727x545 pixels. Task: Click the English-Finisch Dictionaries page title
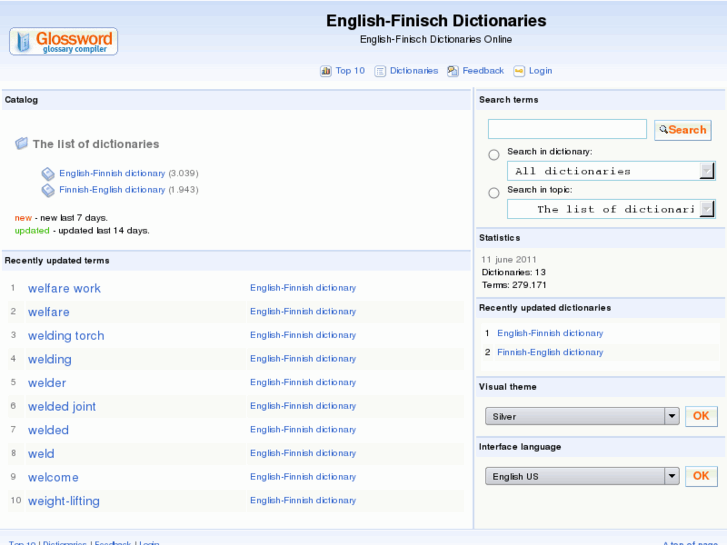[436, 21]
